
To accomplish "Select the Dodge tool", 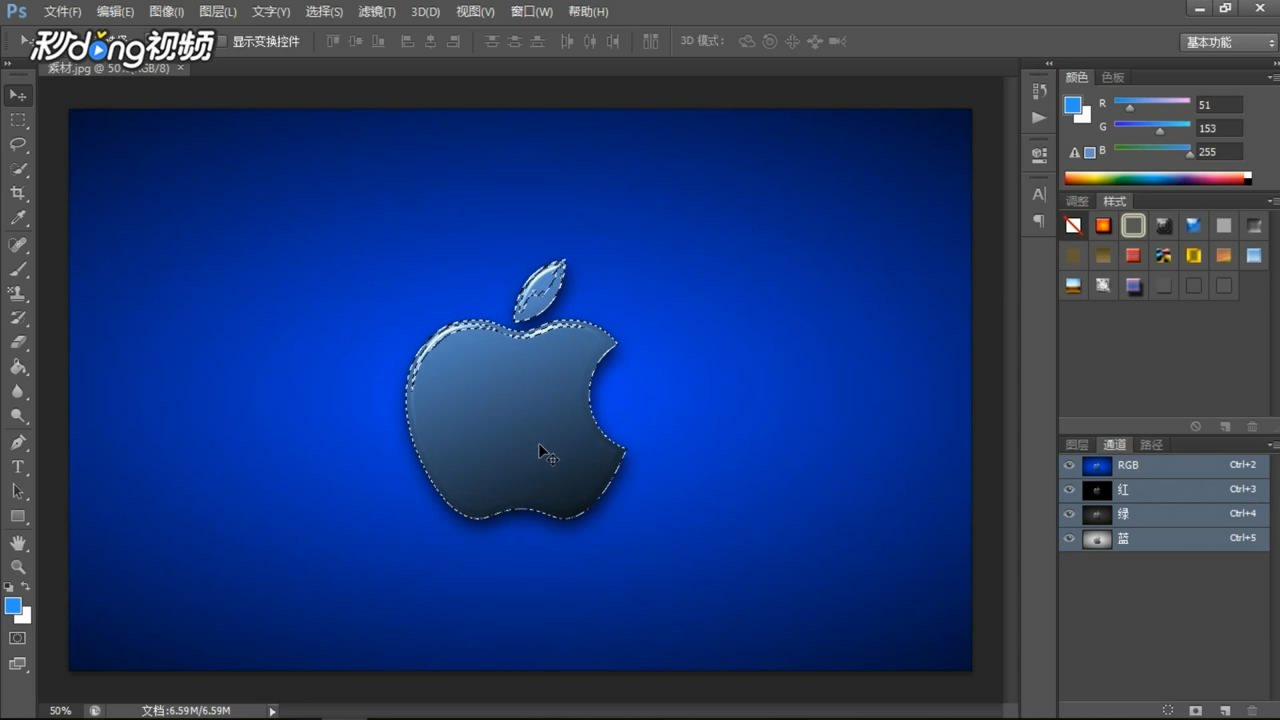I will pyautogui.click(x=18, y=416).
